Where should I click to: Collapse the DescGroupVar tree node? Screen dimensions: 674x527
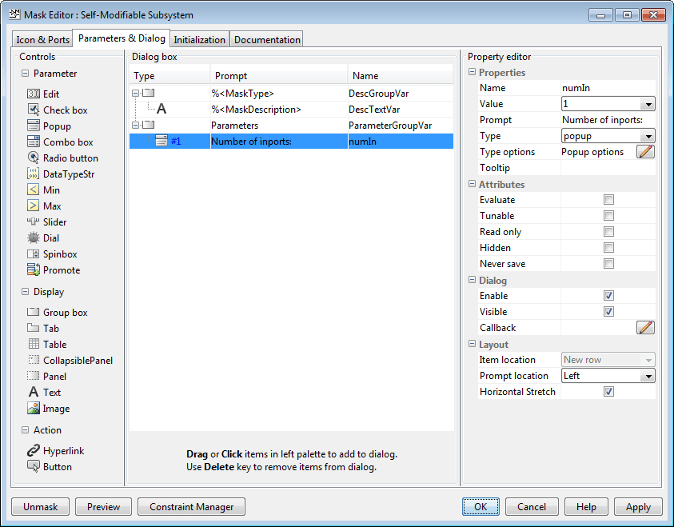pyautogui.click(x=135, y=93)
